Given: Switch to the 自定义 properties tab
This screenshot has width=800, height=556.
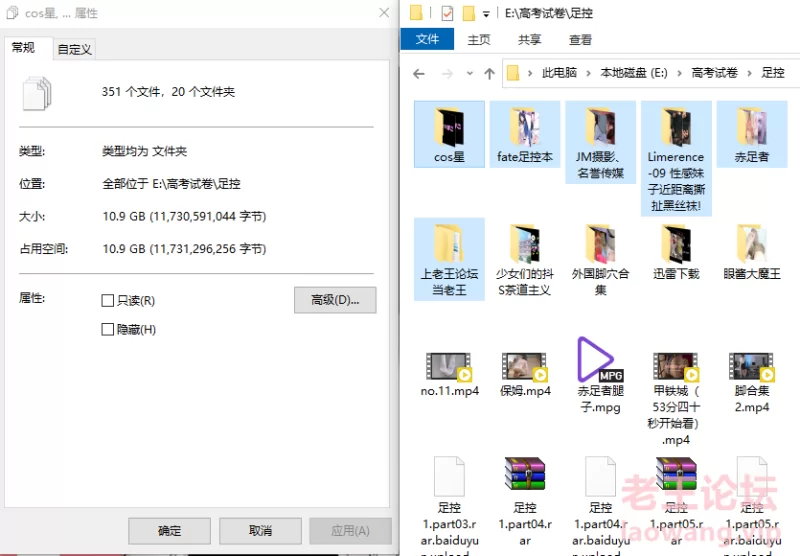Looking at the screenshot, I should click(74, 49).
